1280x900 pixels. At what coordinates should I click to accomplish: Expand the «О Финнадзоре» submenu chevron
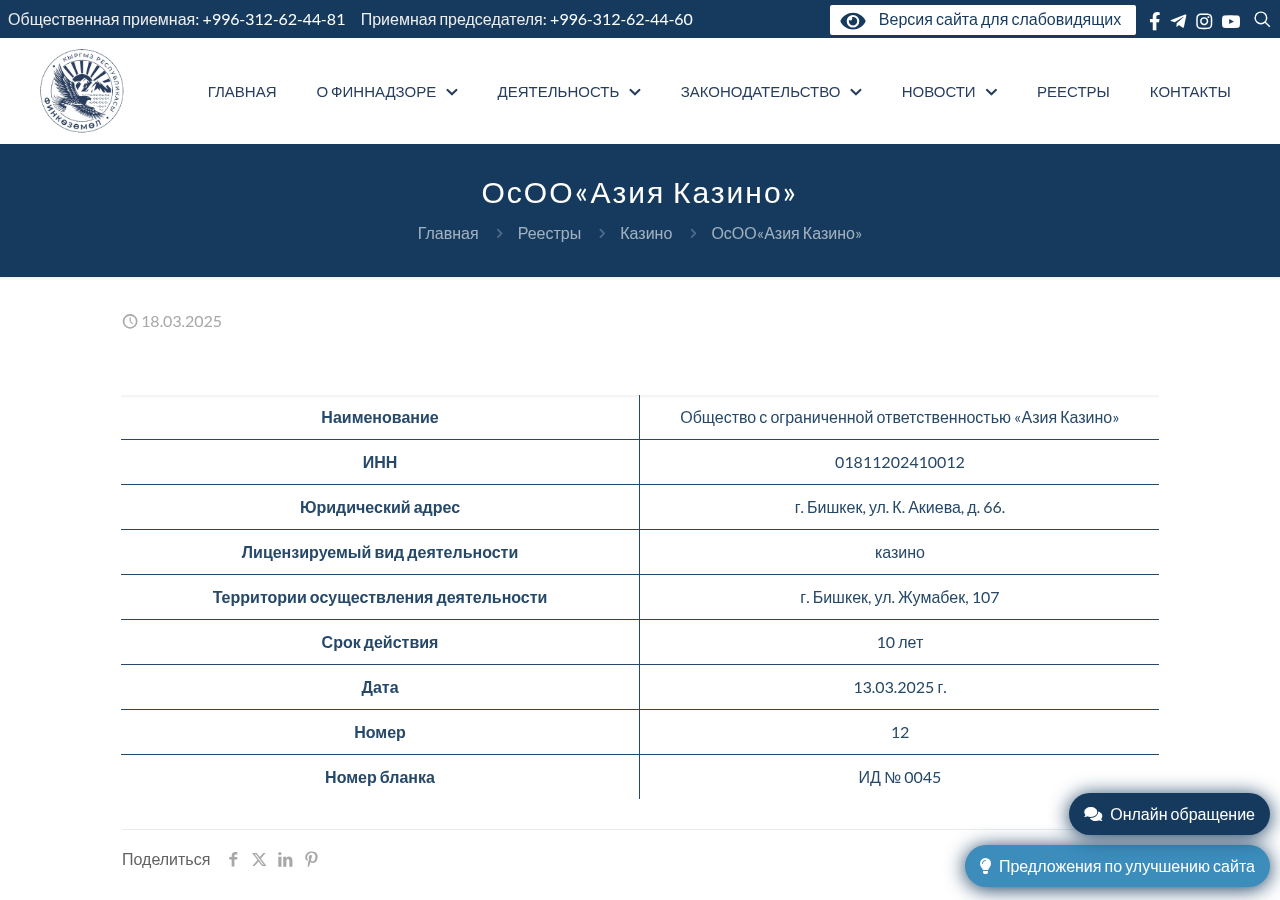(x=452, y=92)
